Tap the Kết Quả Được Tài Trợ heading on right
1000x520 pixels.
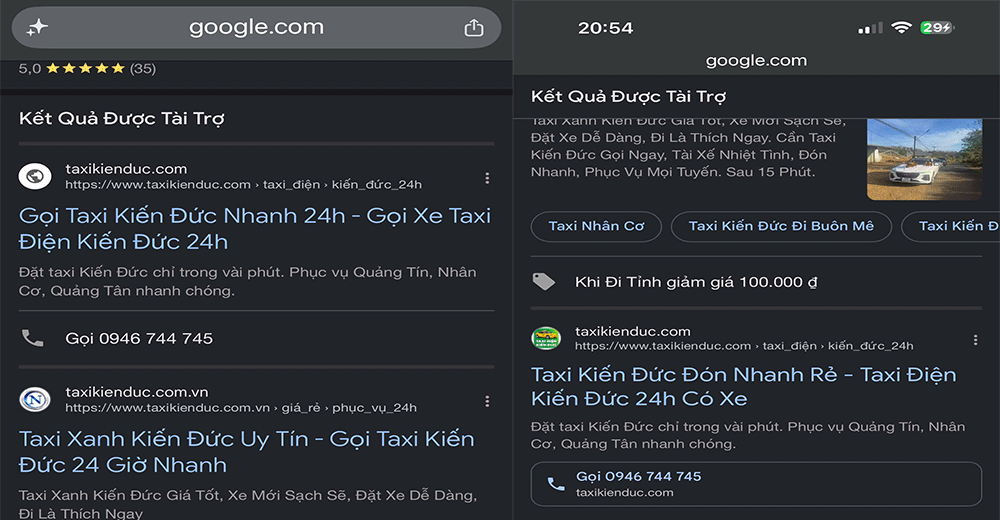pyautogui.click(x=628, y=96)
